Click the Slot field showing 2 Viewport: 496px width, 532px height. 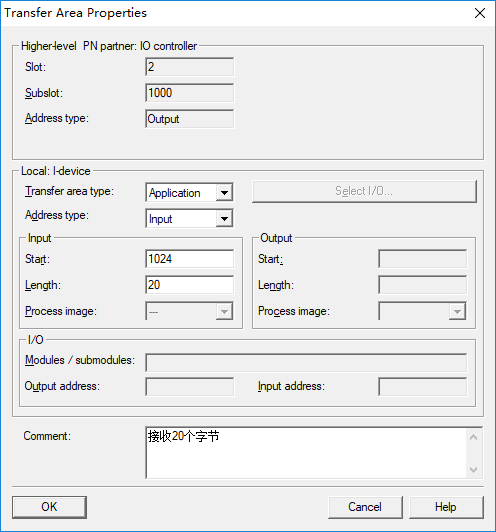pyautogui.click(x=189, y=67)
